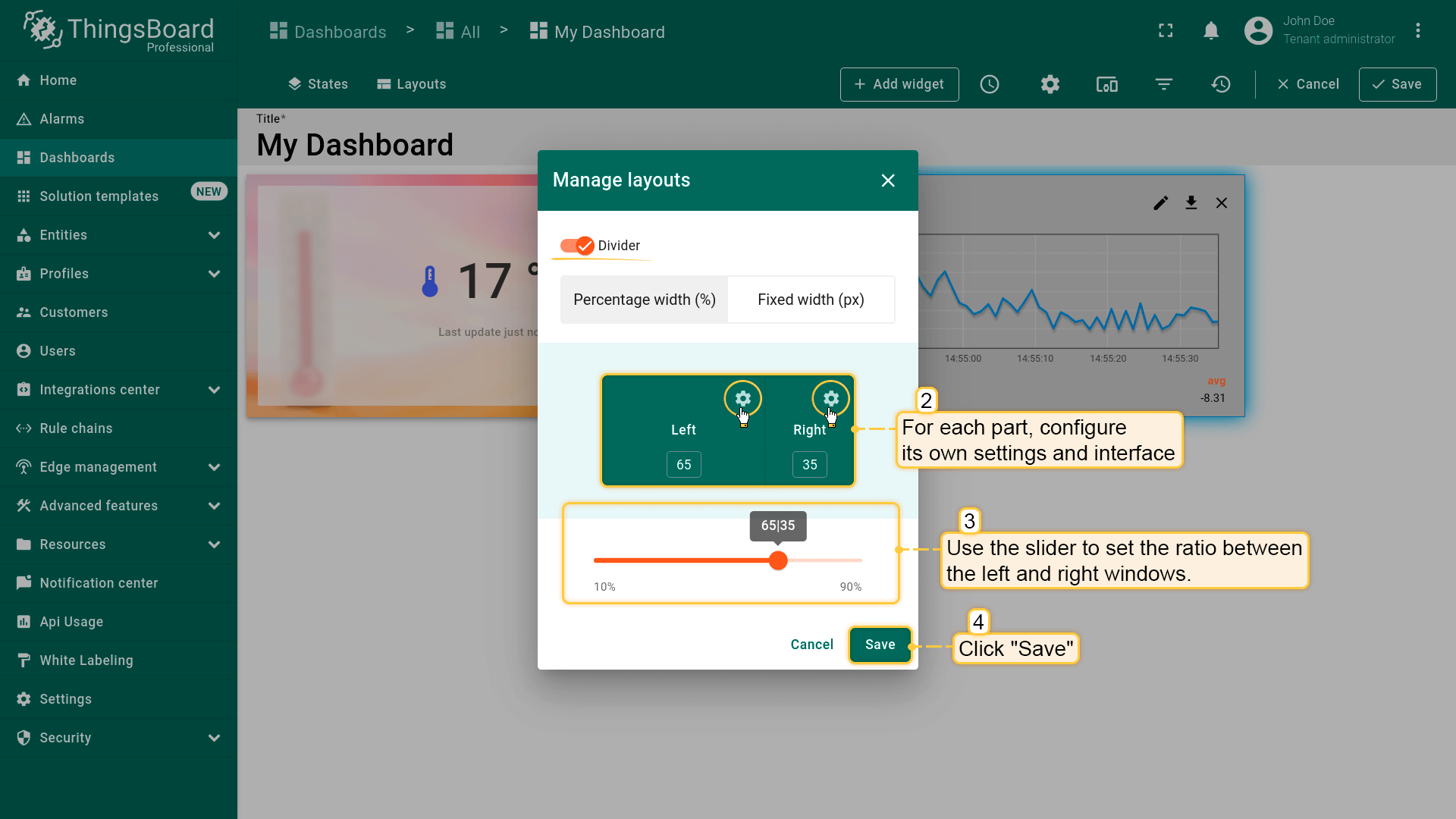Edit the chart widget pencil icon
Screen dimensions: 1456x819
pyautogui.click(x=1160, y=202)
